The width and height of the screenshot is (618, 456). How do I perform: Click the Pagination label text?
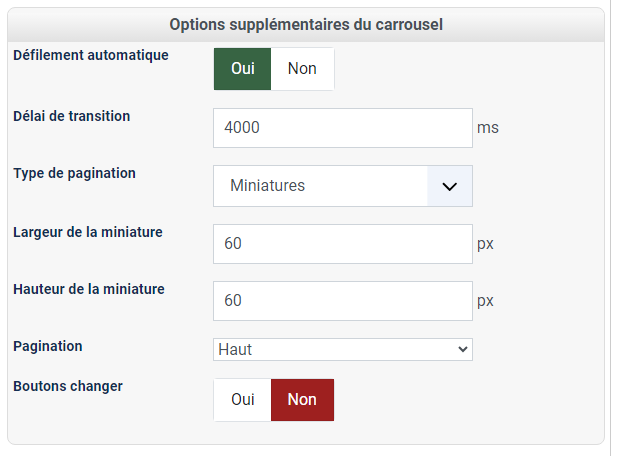pyautogui.click(x=48, y=346)
